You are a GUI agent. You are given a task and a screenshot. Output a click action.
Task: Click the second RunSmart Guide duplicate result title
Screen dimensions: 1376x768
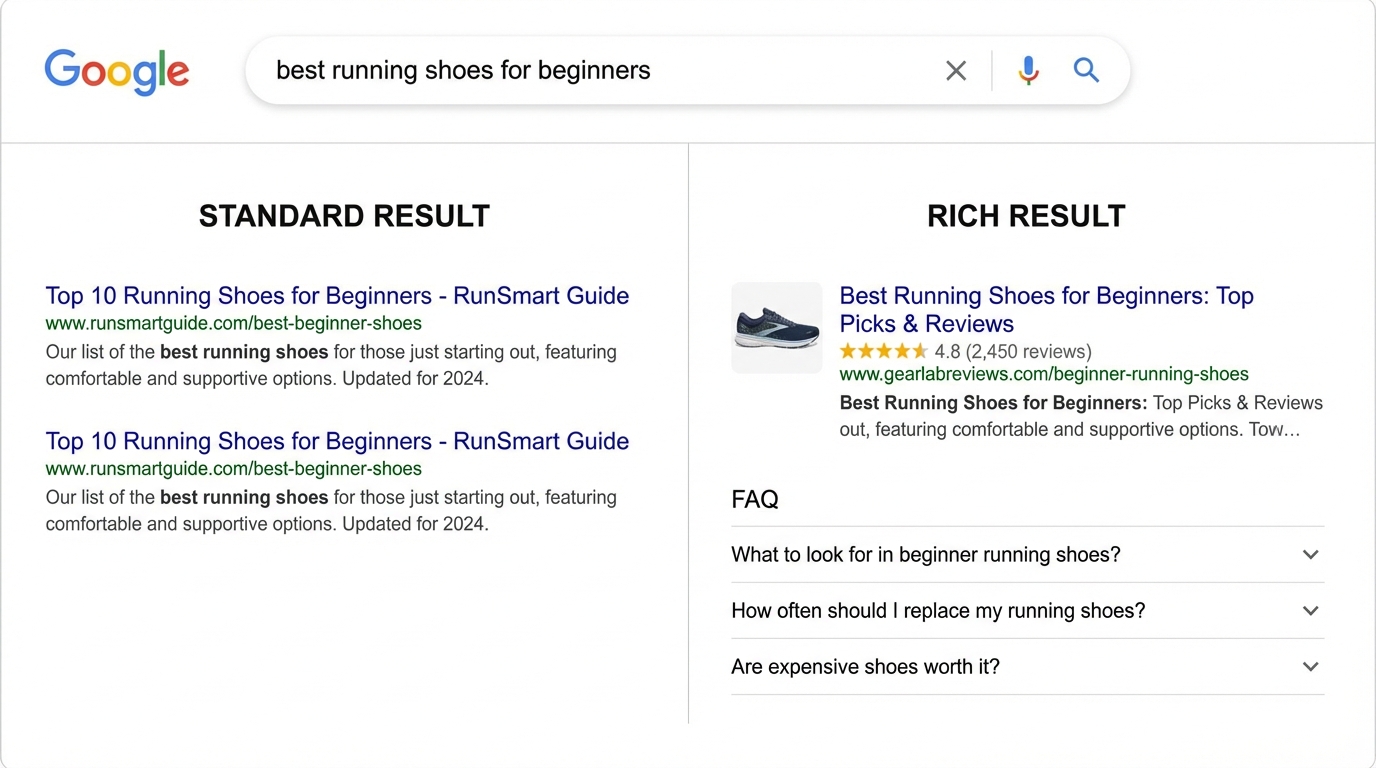coord(336,441)
